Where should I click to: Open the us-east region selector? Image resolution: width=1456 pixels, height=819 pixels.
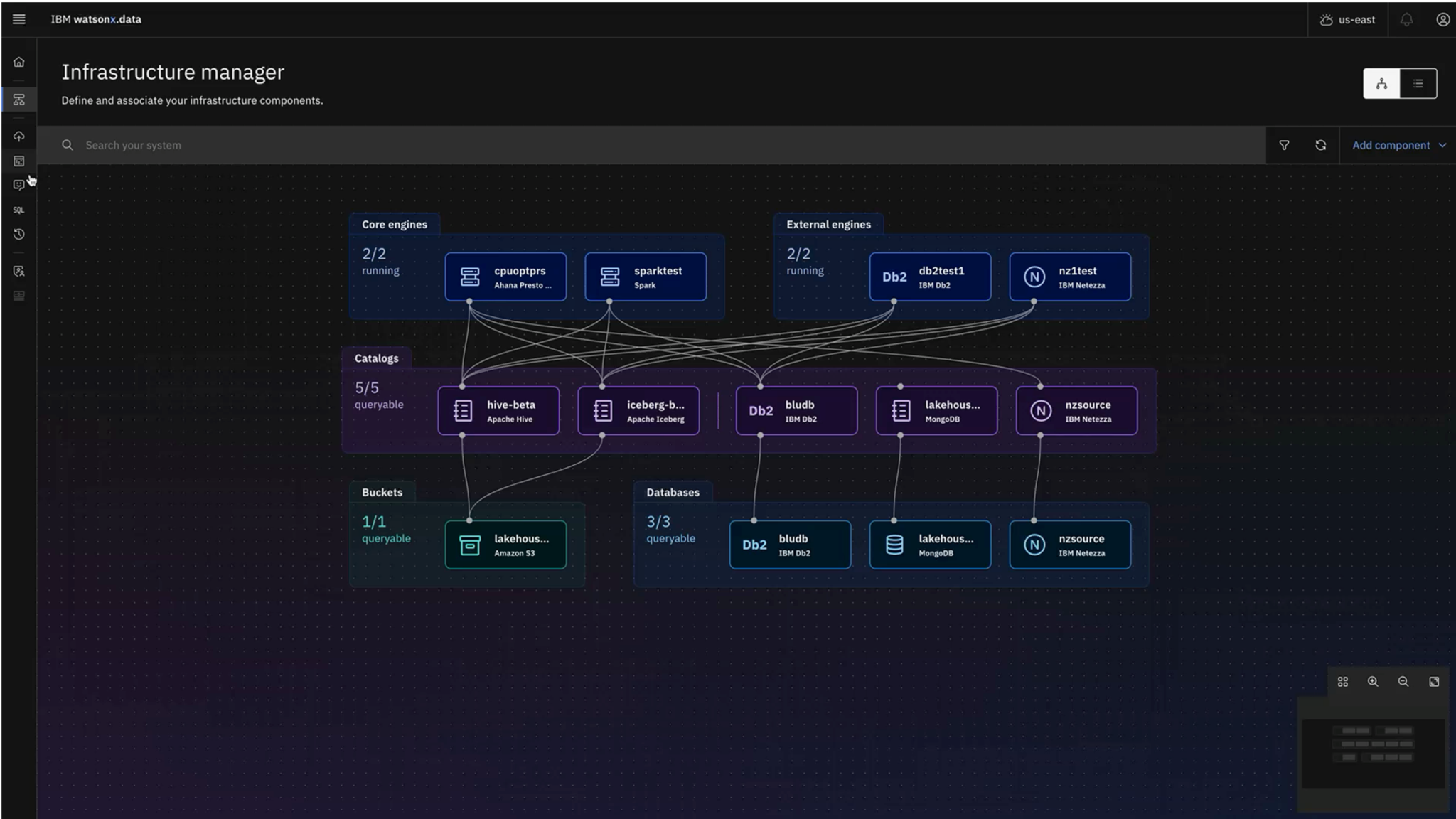point(1347,19)
